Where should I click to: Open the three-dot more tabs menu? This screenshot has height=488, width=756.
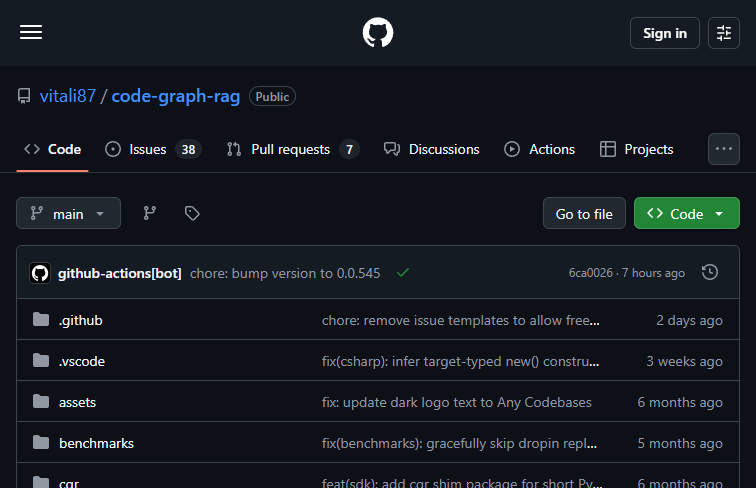[724, 149]
